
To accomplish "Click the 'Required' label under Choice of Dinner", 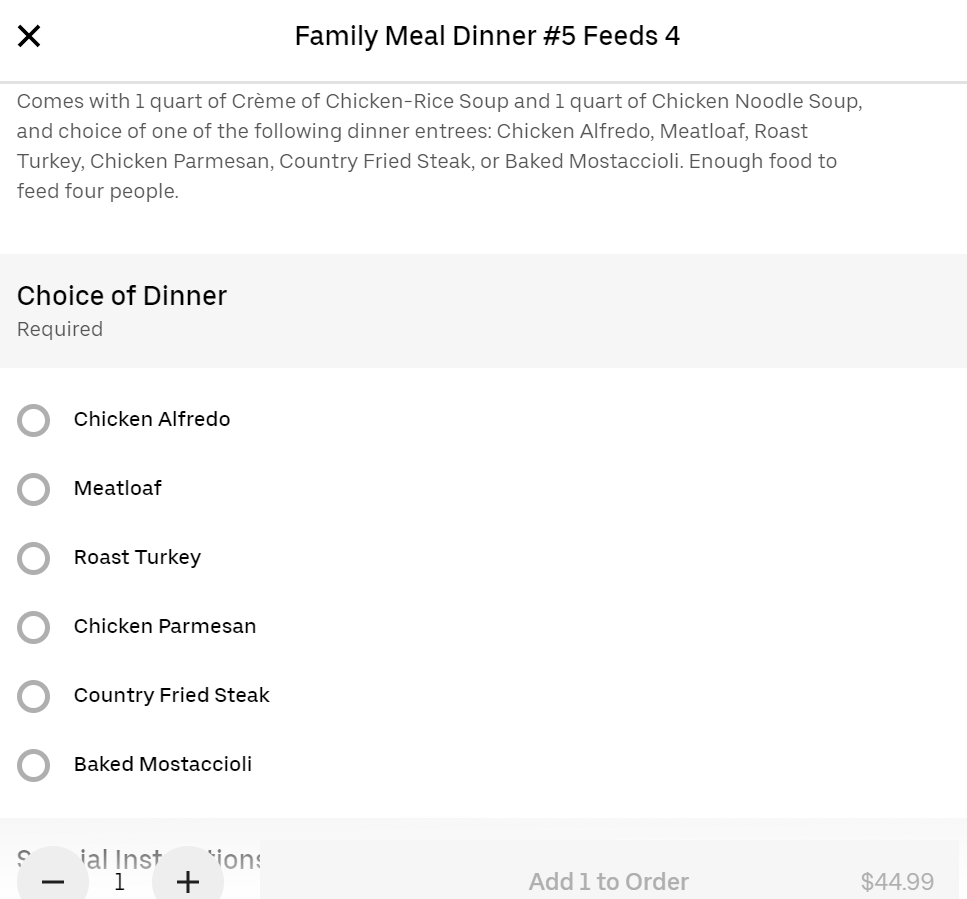I will (60, 330).
